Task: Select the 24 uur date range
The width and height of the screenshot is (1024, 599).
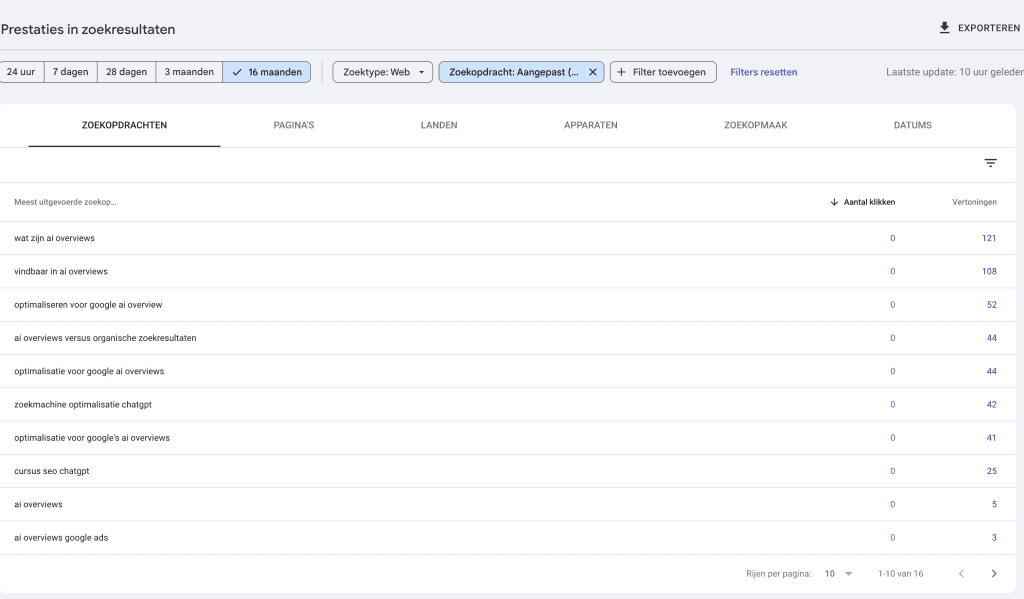Action: pos(21,72)
